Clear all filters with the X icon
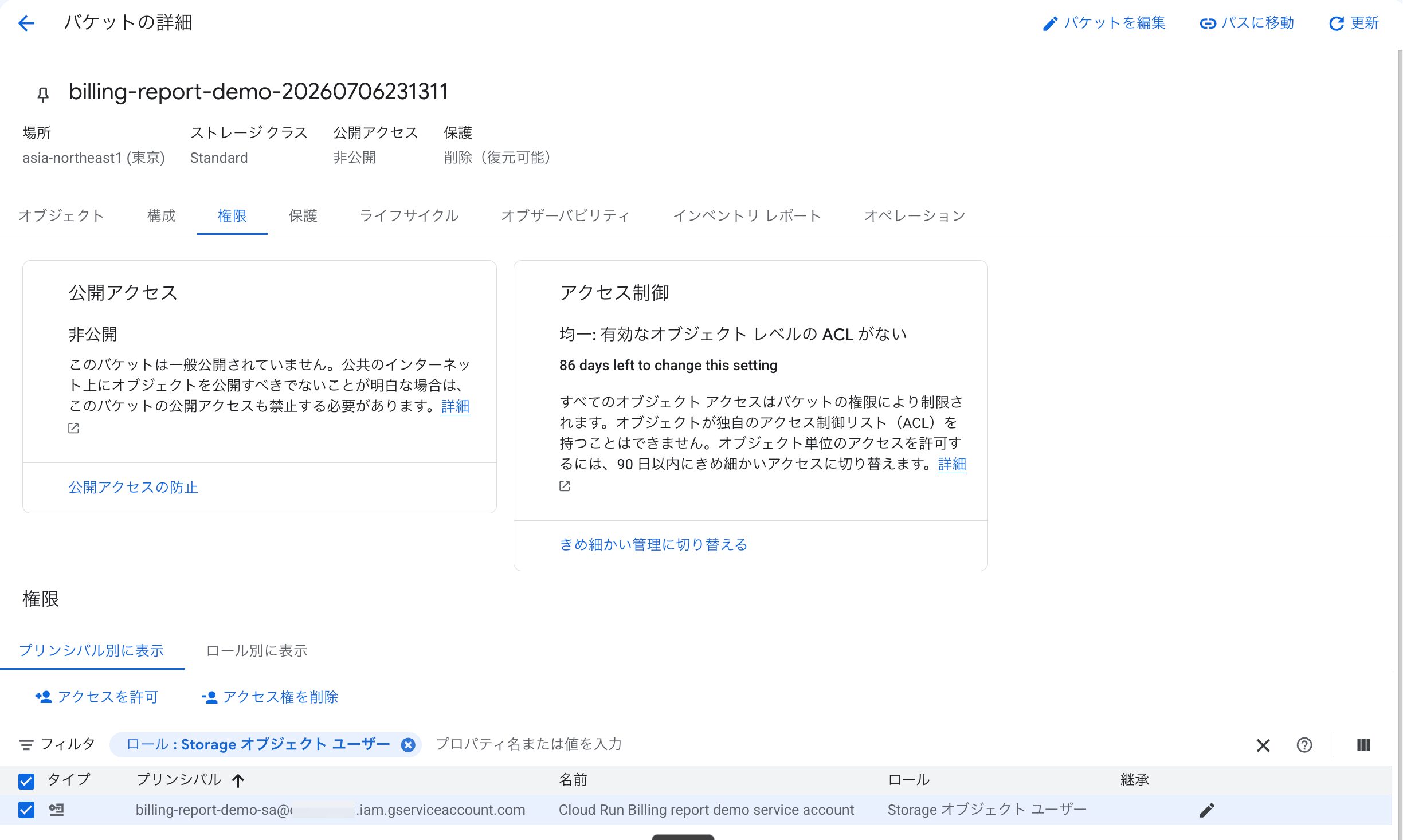The image size is (1403, 840). click(1263, 745)
